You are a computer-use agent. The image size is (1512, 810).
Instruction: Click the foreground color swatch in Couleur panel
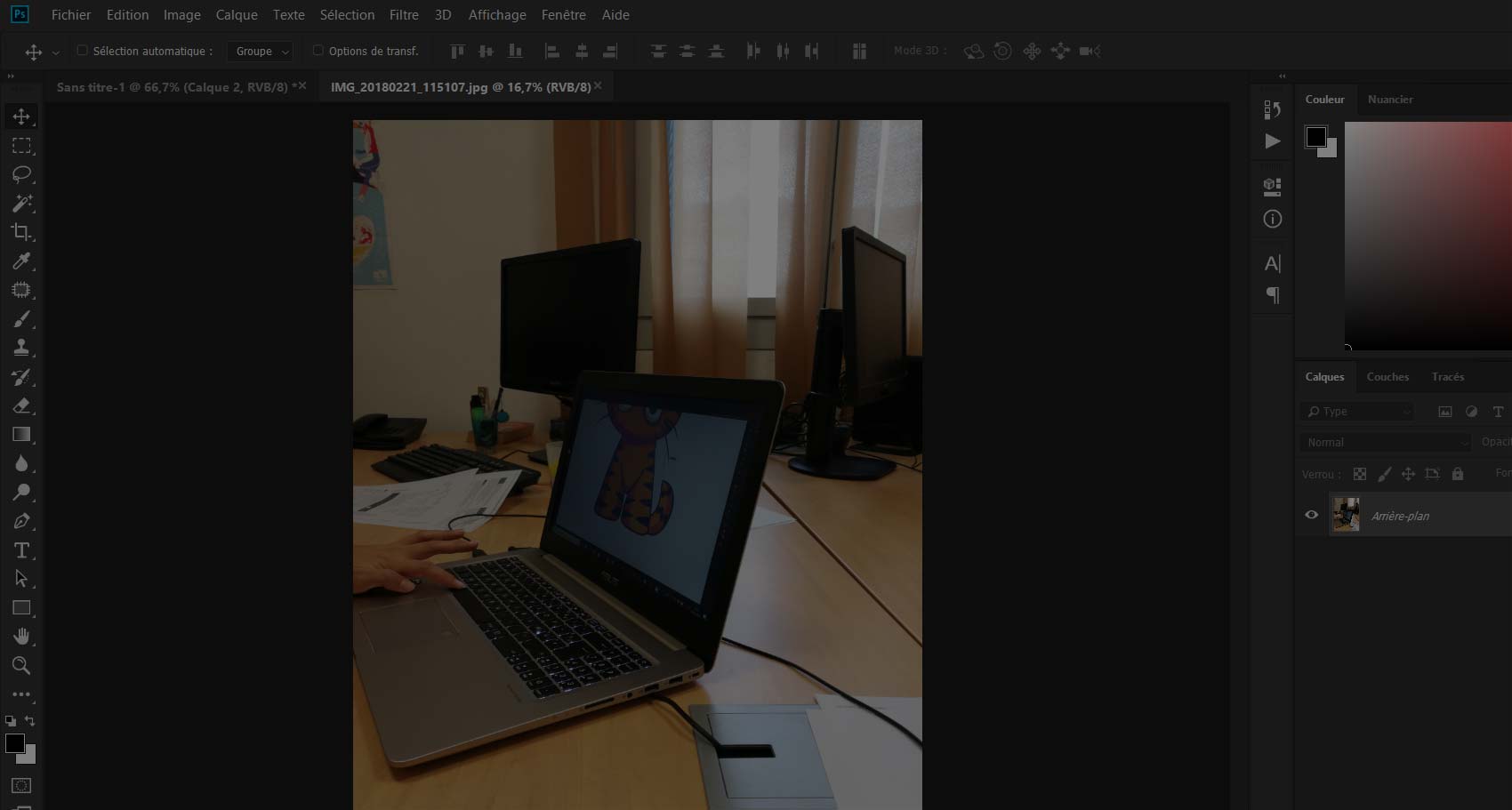point(1315,137)
